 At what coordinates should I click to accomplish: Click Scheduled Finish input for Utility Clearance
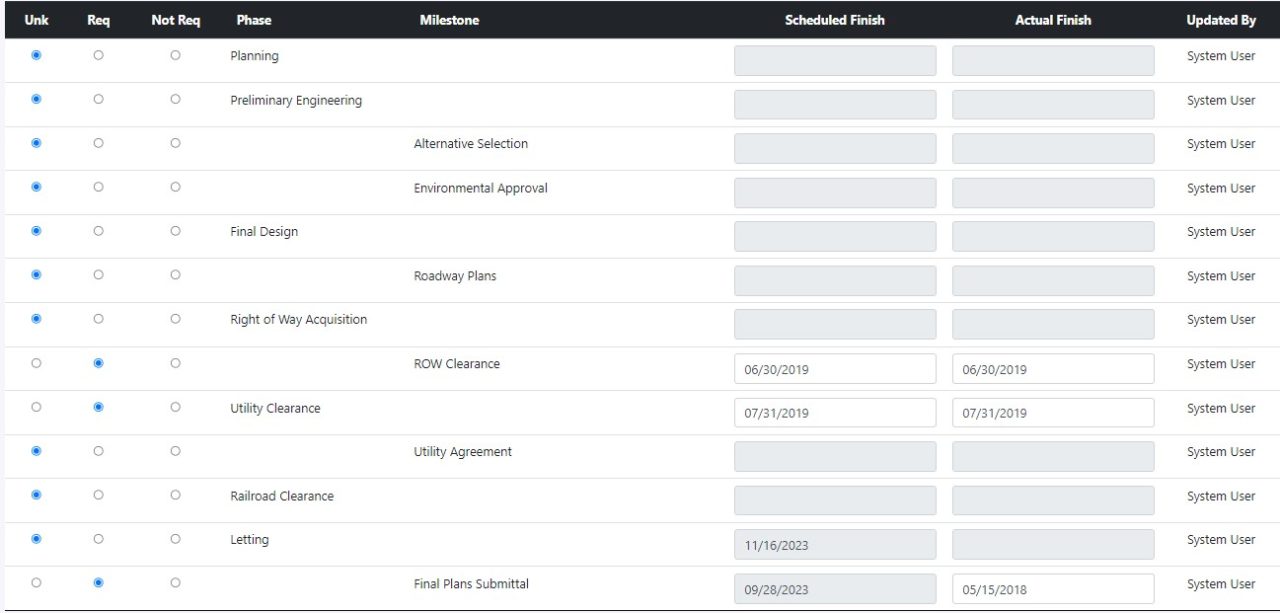click(835, 412)
